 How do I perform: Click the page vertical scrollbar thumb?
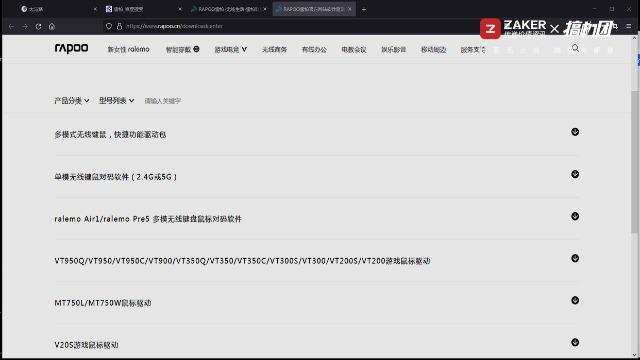tap(634, 161)
